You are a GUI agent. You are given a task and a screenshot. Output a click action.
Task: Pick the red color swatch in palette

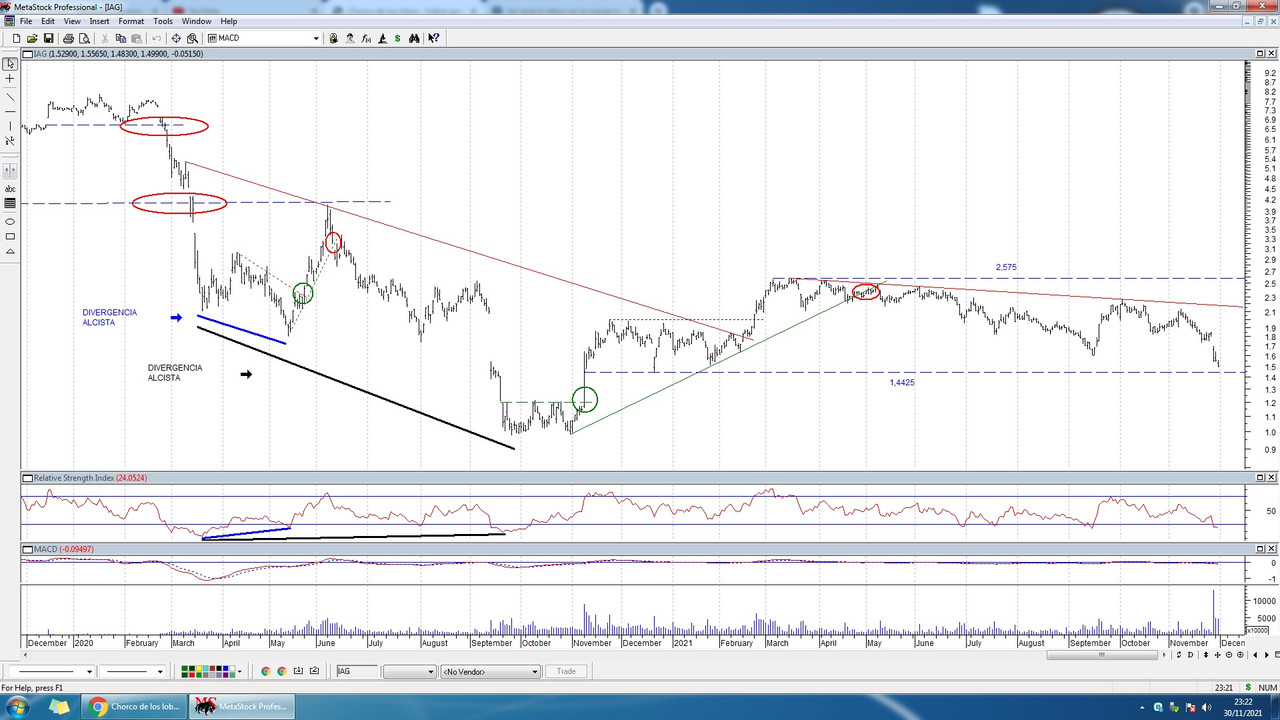click(x=192, y=675)
